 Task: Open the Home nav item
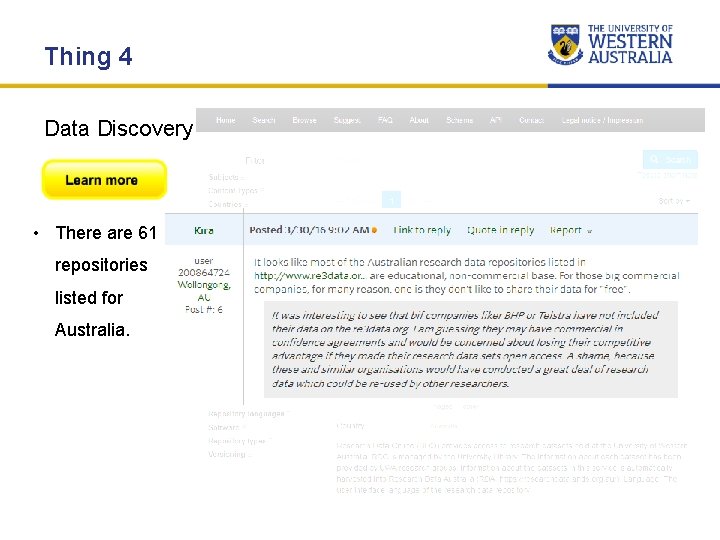pos(225,120)
